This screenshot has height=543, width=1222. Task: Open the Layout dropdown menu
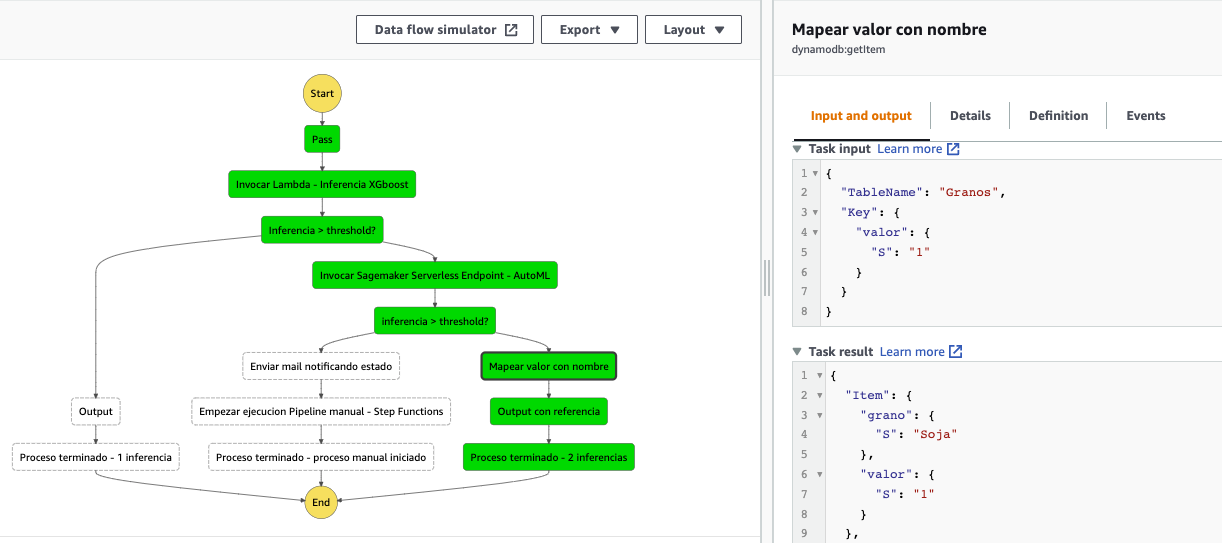(693, 30)
